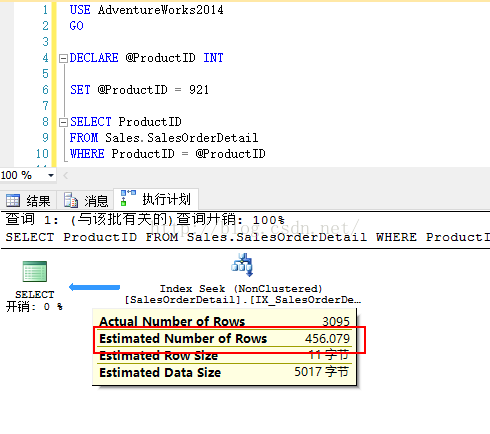Click the text 'USE AdventureWorks2014'
490x434 pixels.
[146, 10]
